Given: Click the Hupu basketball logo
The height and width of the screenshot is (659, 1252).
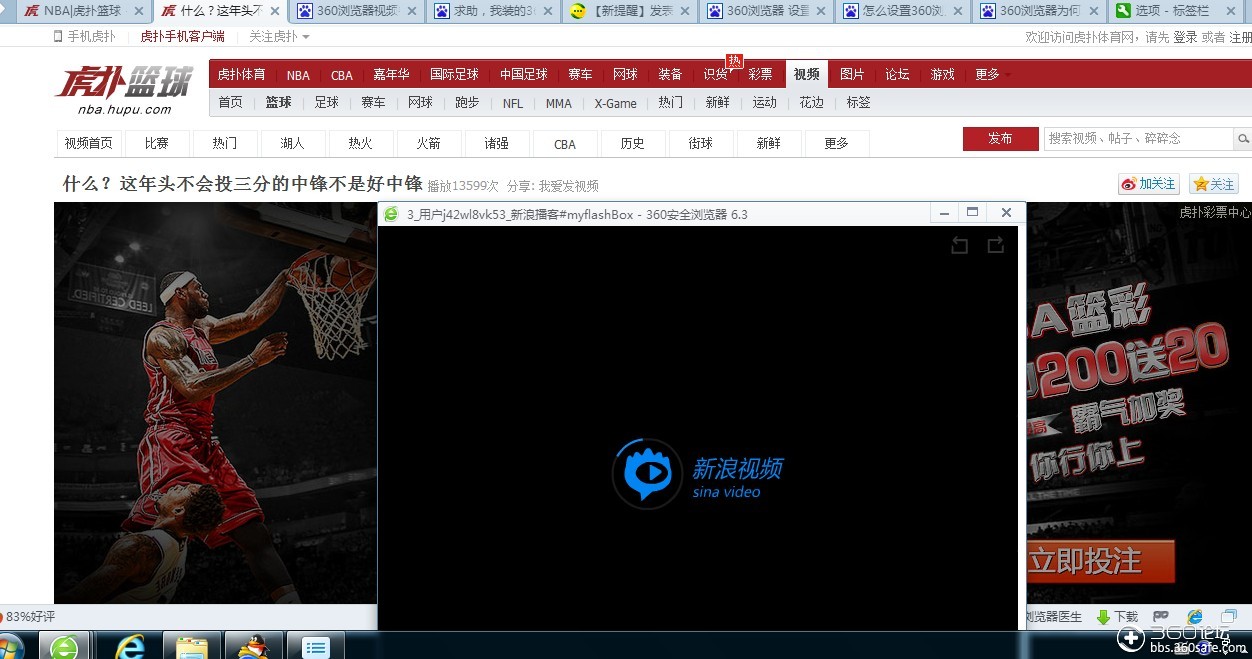Looking at the screenshot, I should pos(125,89).
